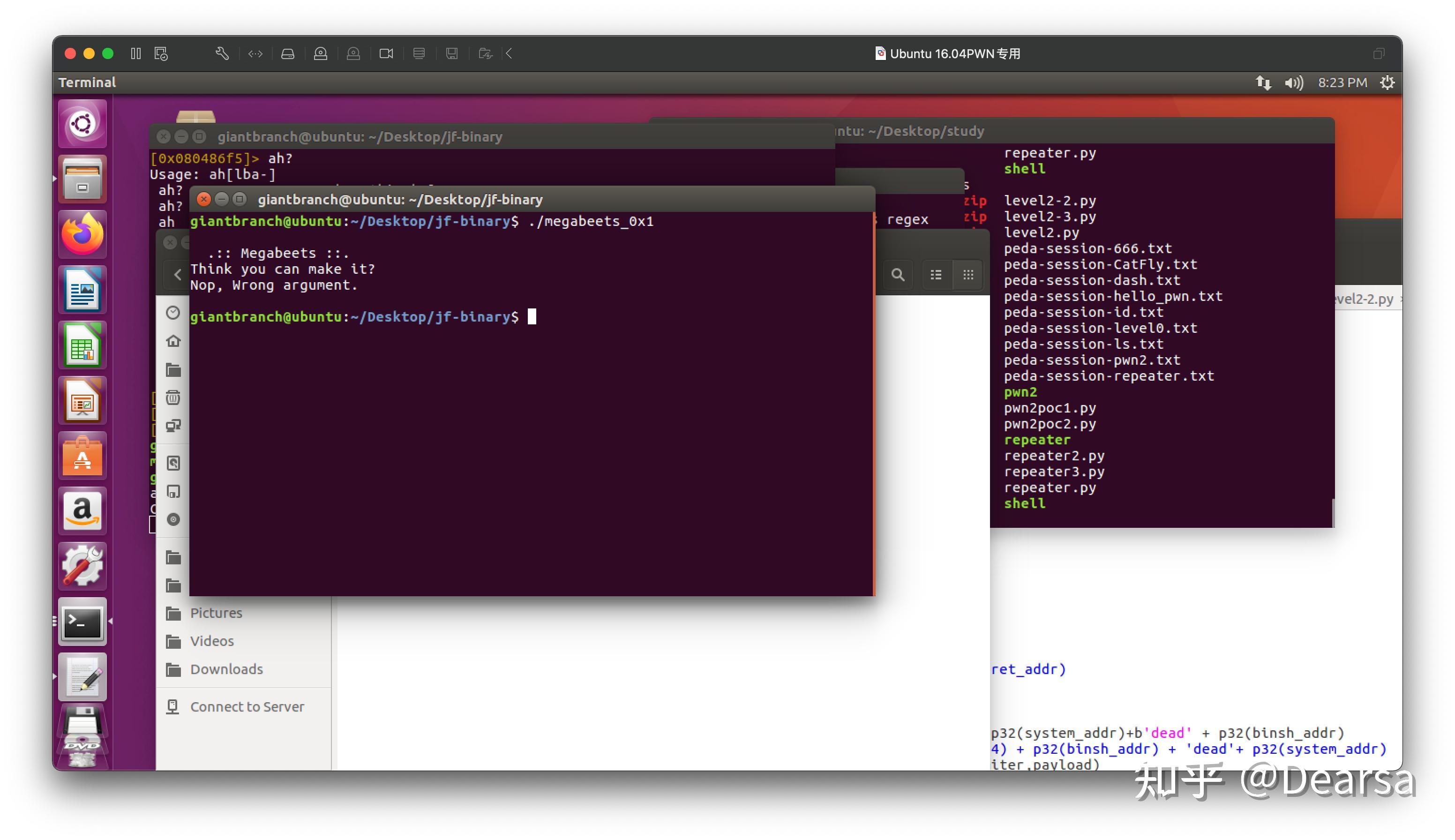This screenshot has width=1455, height=840.
Task: Switch file manager to grid view
Action: [968, 275]
